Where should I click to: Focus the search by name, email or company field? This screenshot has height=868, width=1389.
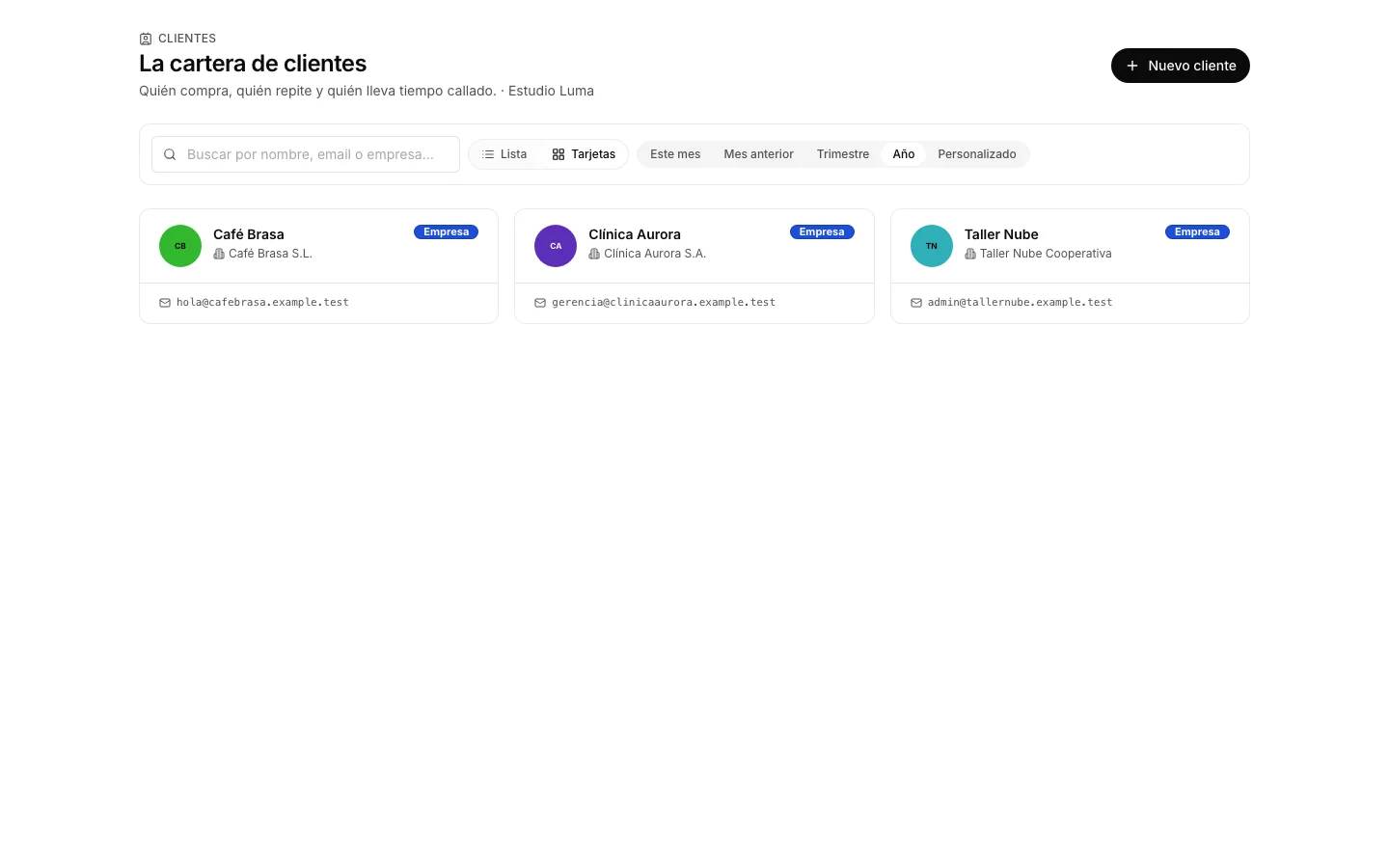[x=306, y=154]
